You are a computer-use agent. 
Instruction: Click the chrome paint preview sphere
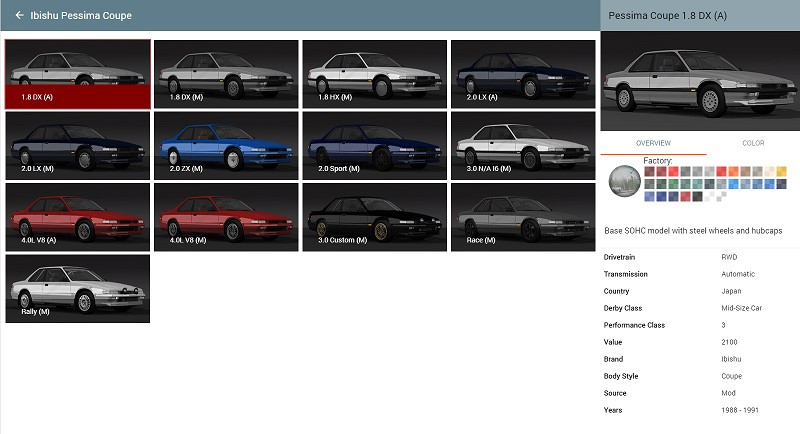[x=624, y=181]
